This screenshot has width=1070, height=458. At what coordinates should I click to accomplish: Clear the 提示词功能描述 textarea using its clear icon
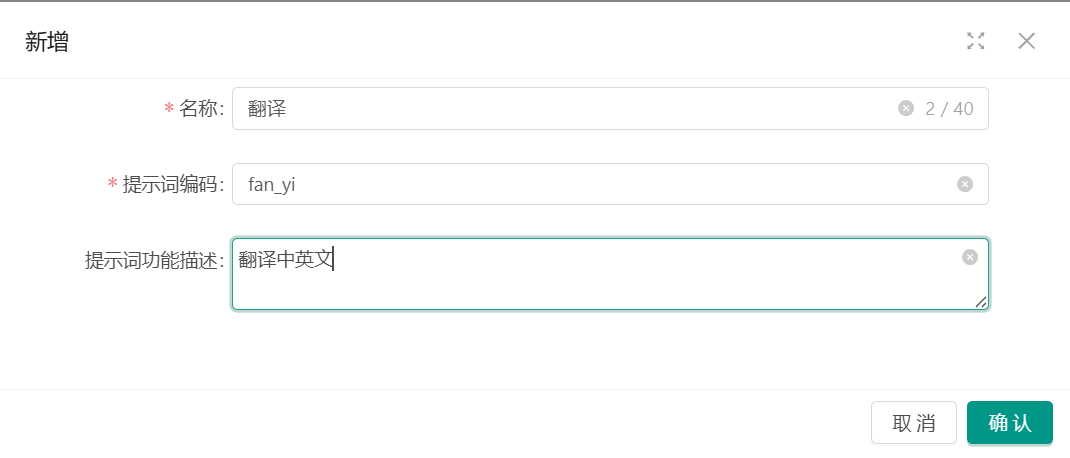(x=970, y=257)
